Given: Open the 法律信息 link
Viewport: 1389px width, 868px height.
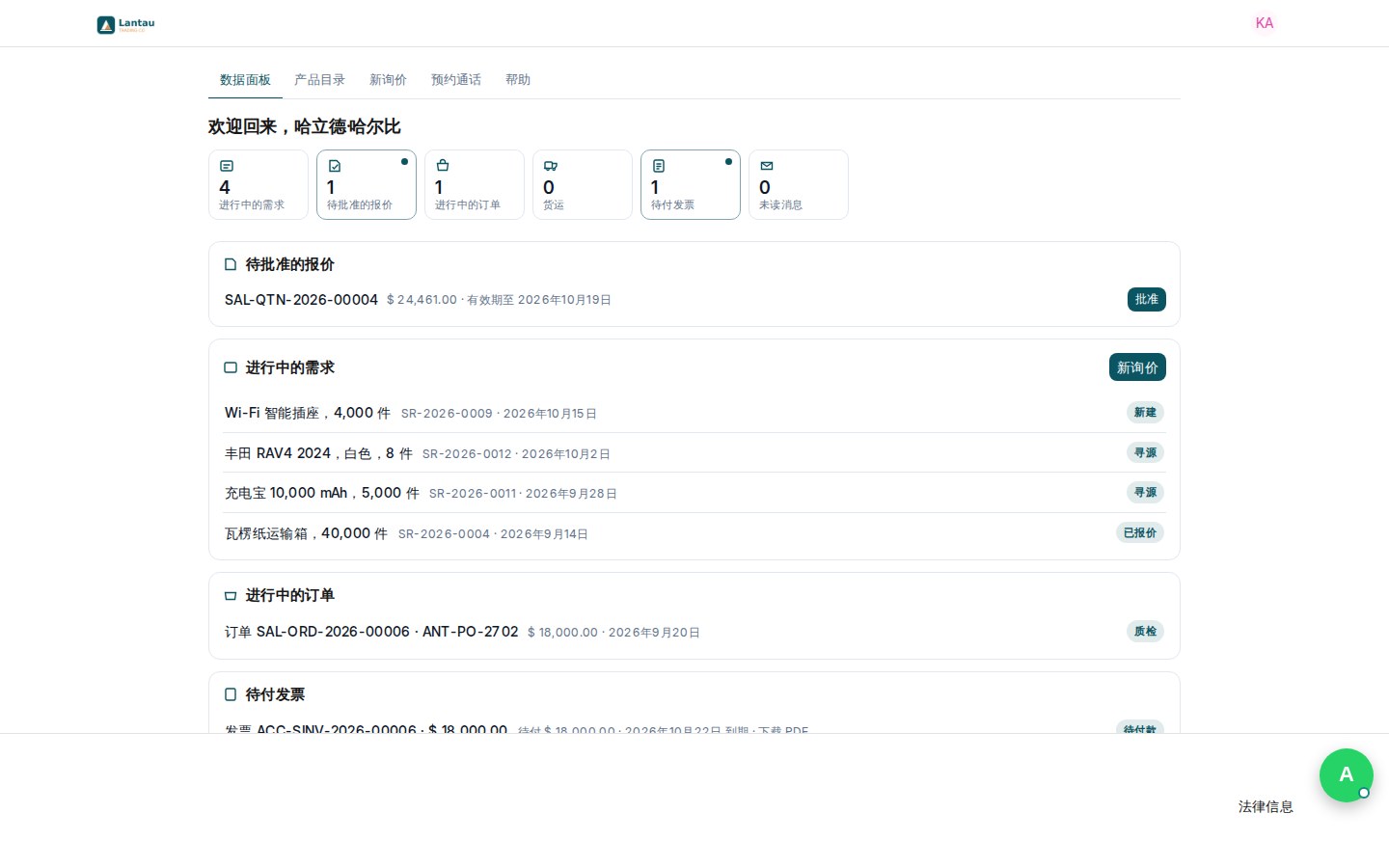Looking at the screenshot, I should click(x=1266, y=806).
